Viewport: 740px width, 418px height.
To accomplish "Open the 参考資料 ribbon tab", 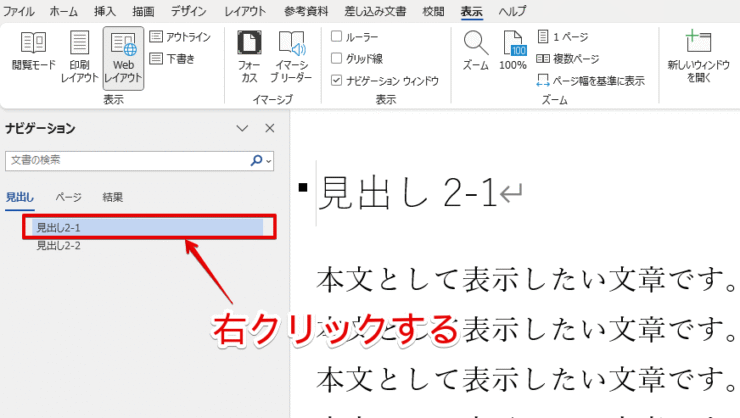I will (x=306, y=11).
